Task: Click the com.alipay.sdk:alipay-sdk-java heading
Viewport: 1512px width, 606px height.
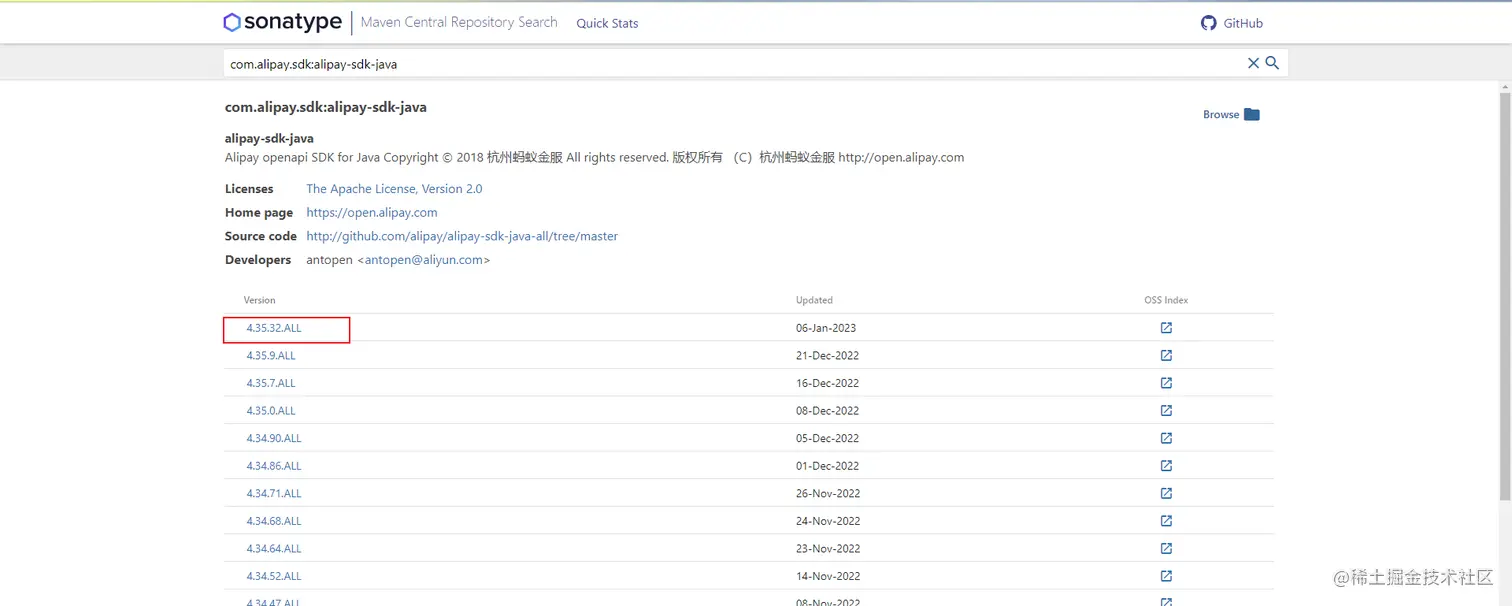Action: click(326, 107)
